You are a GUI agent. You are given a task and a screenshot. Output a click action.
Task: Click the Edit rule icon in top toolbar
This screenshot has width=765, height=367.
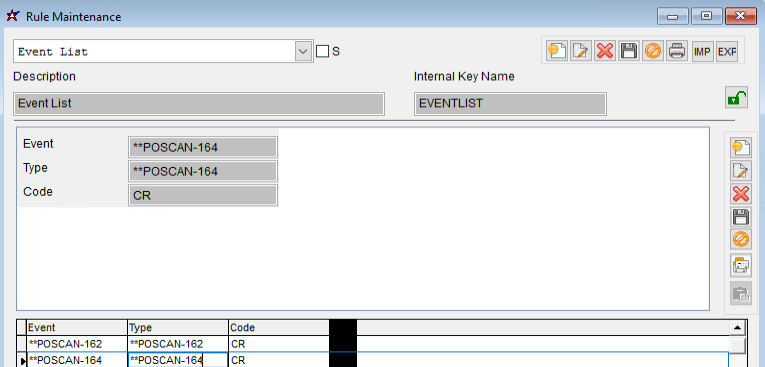581,51
